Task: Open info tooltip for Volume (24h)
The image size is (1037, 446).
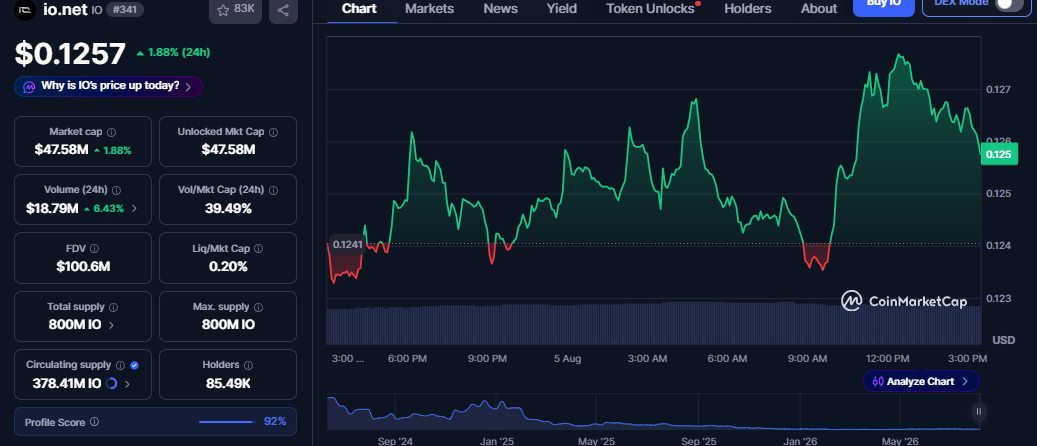Action: 116,191
